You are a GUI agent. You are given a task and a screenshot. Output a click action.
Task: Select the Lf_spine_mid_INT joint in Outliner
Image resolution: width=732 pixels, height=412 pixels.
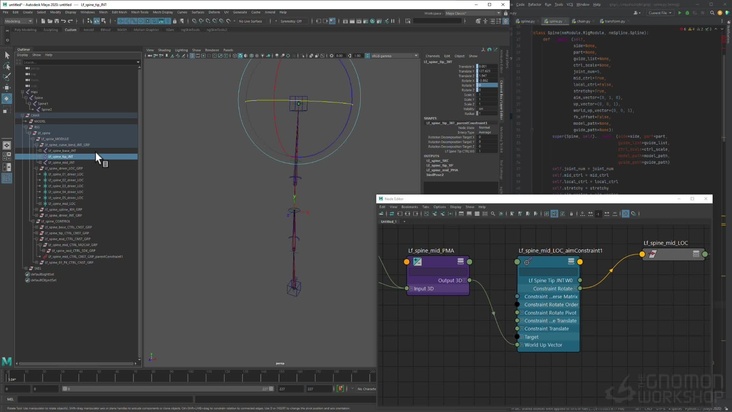click(62, 162)
